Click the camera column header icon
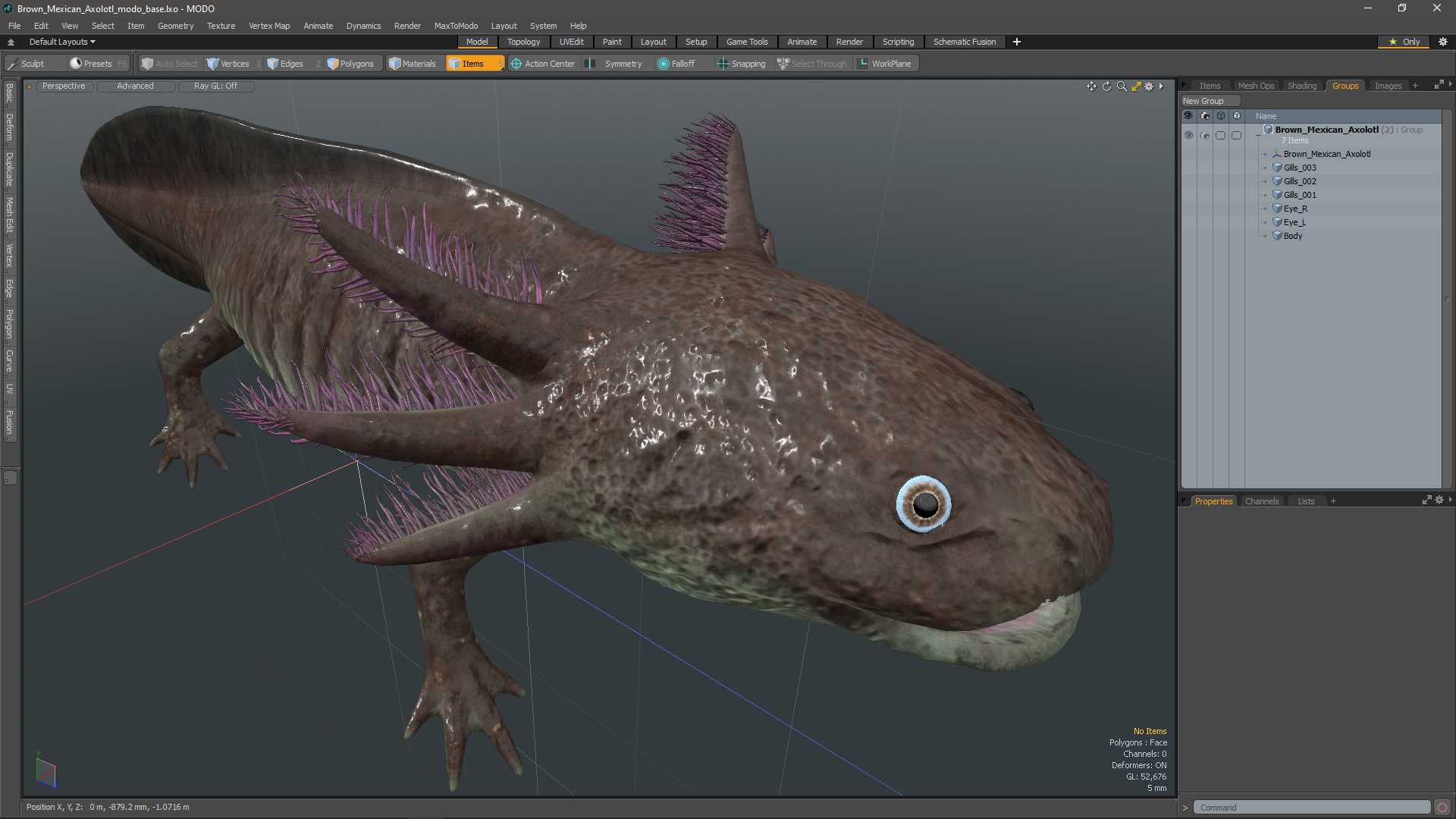The image size is (1456, 819). [1205, 116]
